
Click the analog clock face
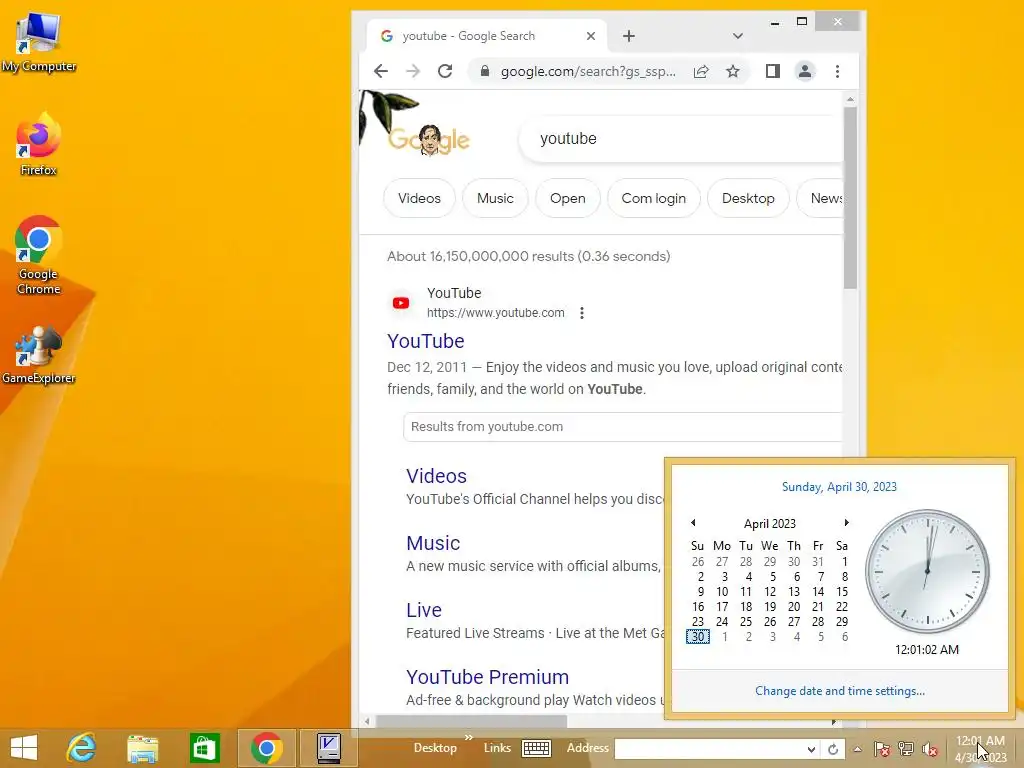point(927,572)
